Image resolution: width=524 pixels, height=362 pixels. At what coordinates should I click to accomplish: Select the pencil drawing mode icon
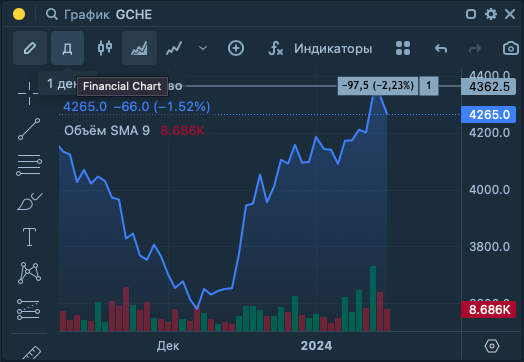30,48
